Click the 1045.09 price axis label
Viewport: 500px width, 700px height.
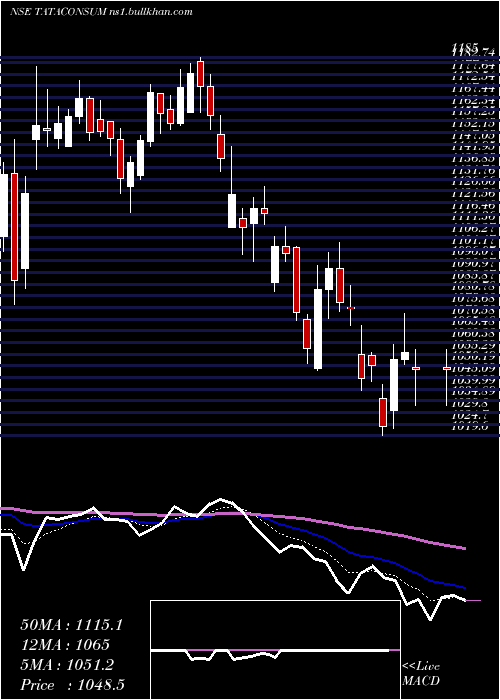point(474,369)
